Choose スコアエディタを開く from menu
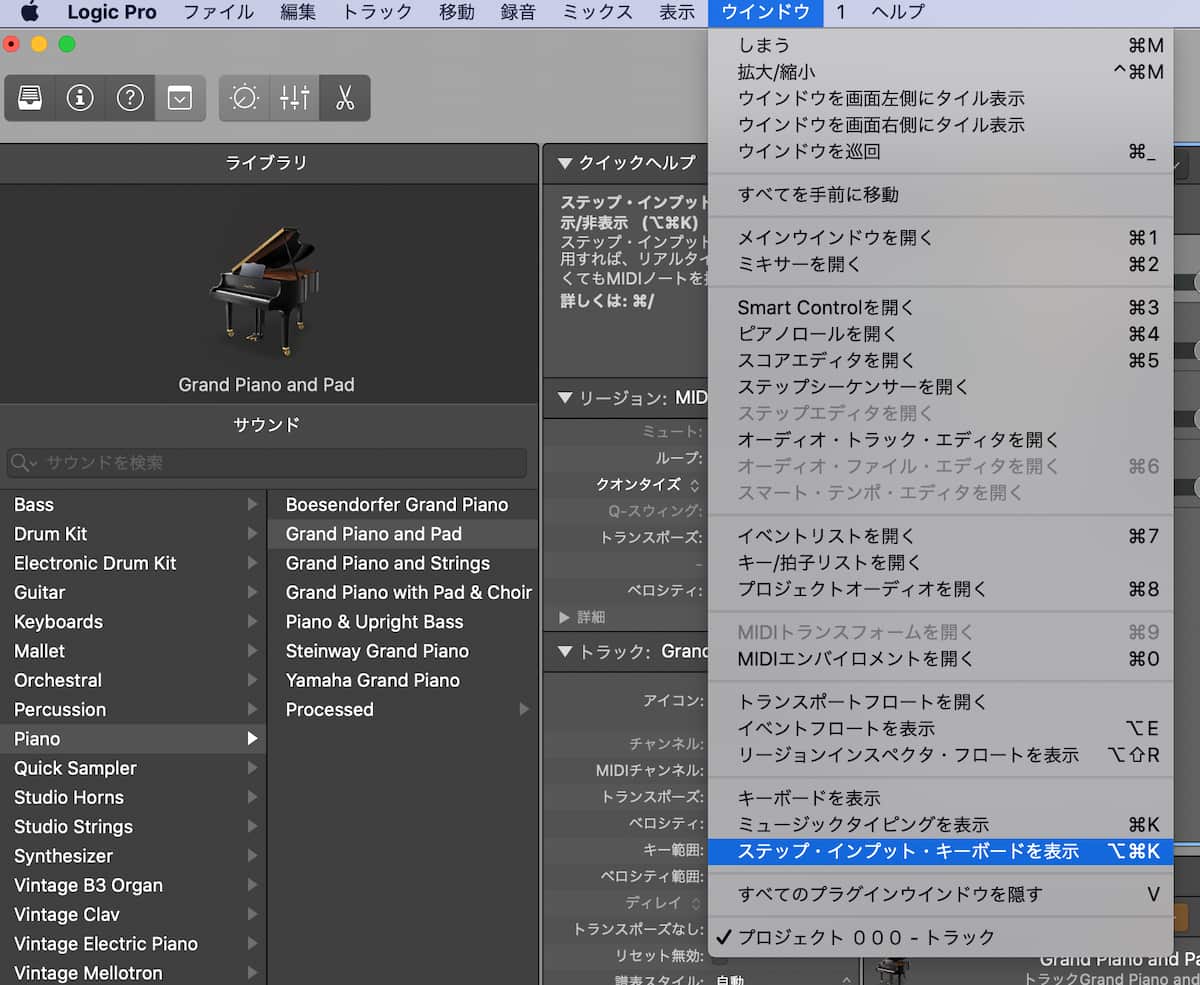The image size is (1200, 985). pos(940,360)
